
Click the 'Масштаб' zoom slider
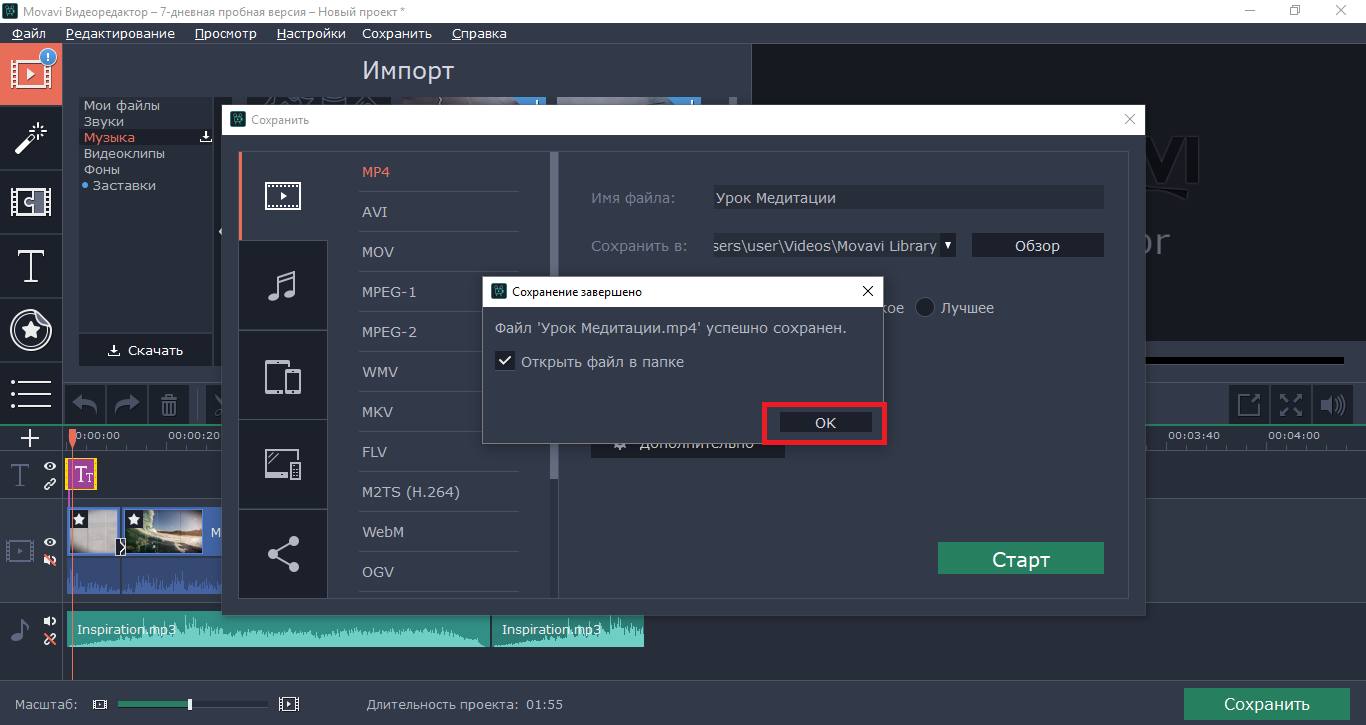click(x=190, y=704)
